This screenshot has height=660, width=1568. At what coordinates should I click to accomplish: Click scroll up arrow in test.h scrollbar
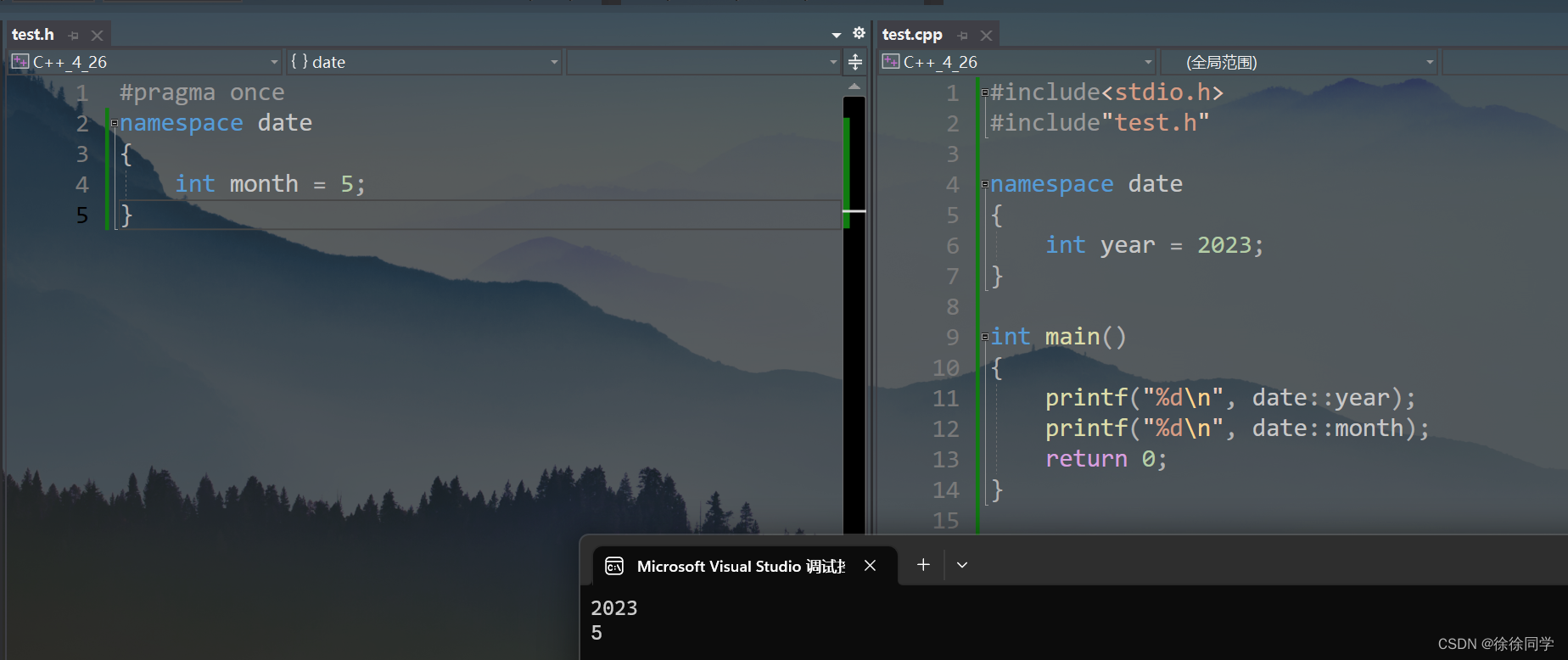[854, 87]
